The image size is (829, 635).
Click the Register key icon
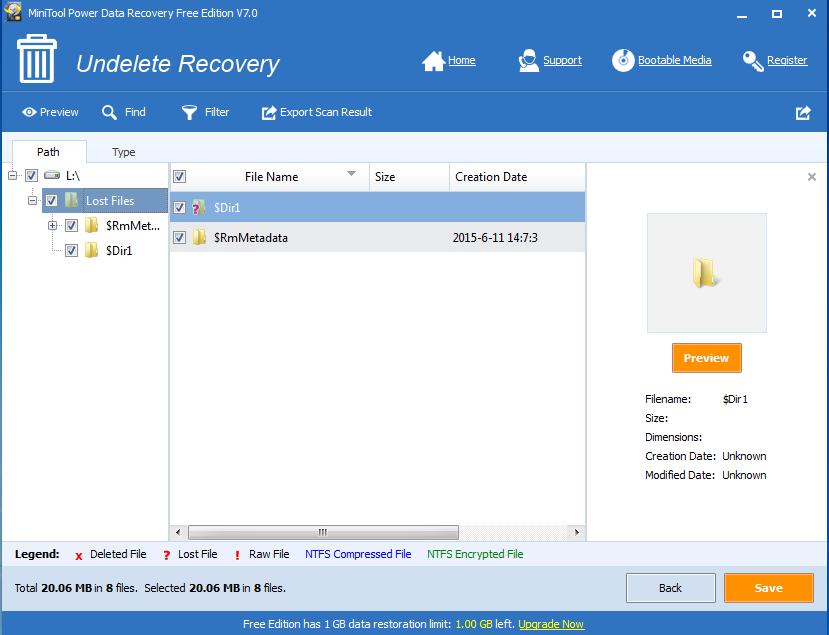753,61
